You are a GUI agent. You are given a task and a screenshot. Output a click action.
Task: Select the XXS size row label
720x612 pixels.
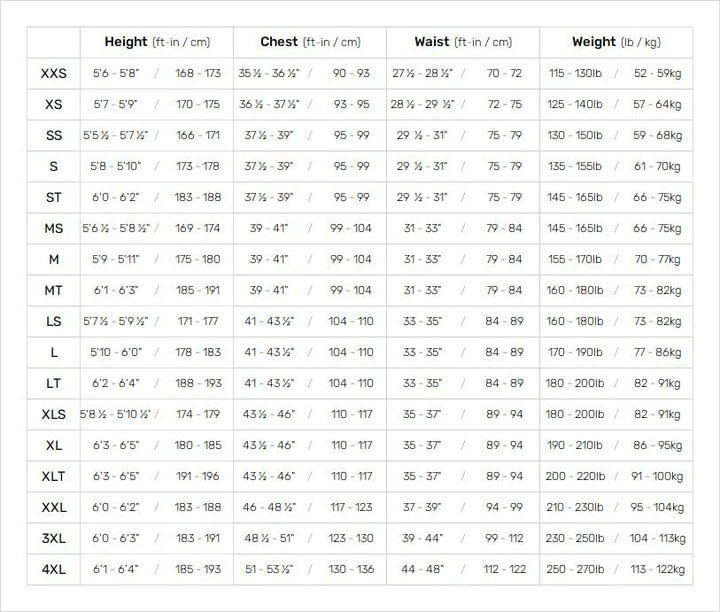click(54, 73)
